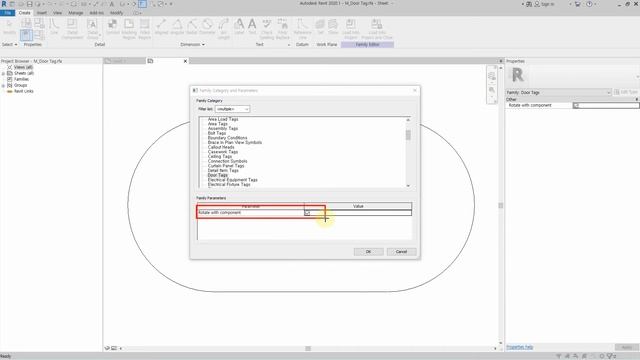Click the category list scroll down arrow
Viewport: 640px width, 360px height.
(x=408, y=186)
